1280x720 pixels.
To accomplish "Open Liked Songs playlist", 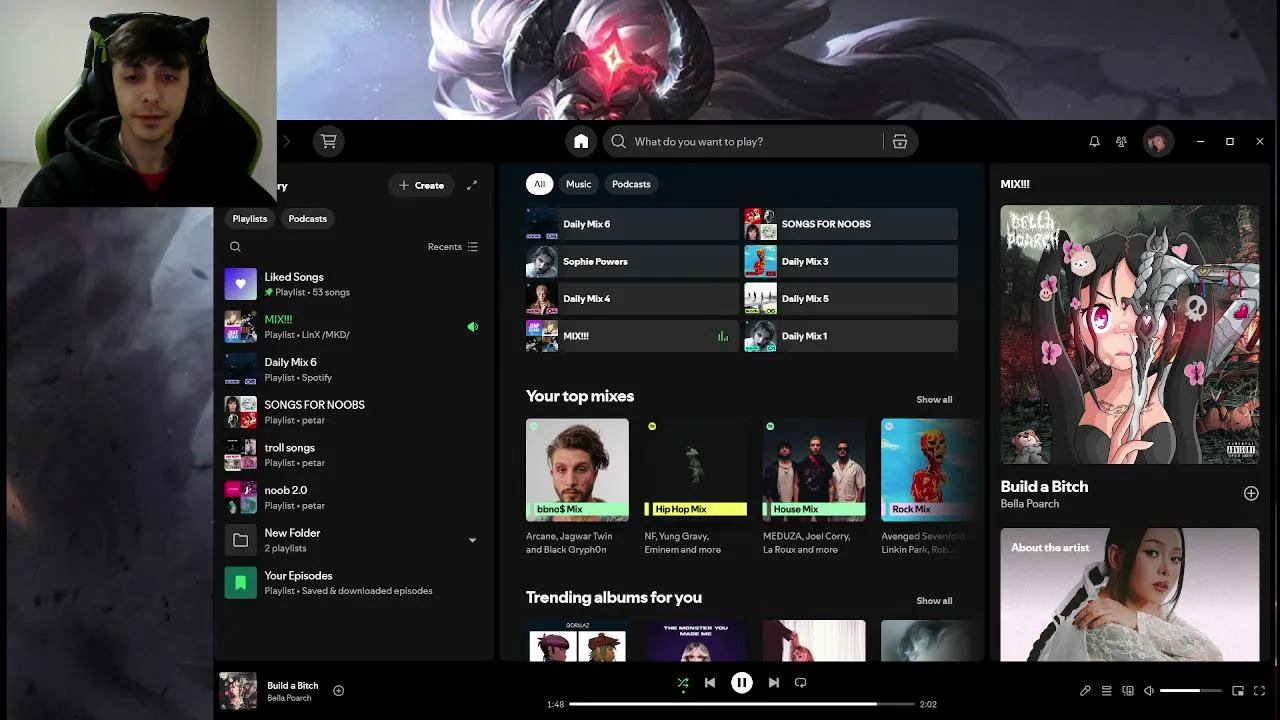I will click(x=352, y=284).
